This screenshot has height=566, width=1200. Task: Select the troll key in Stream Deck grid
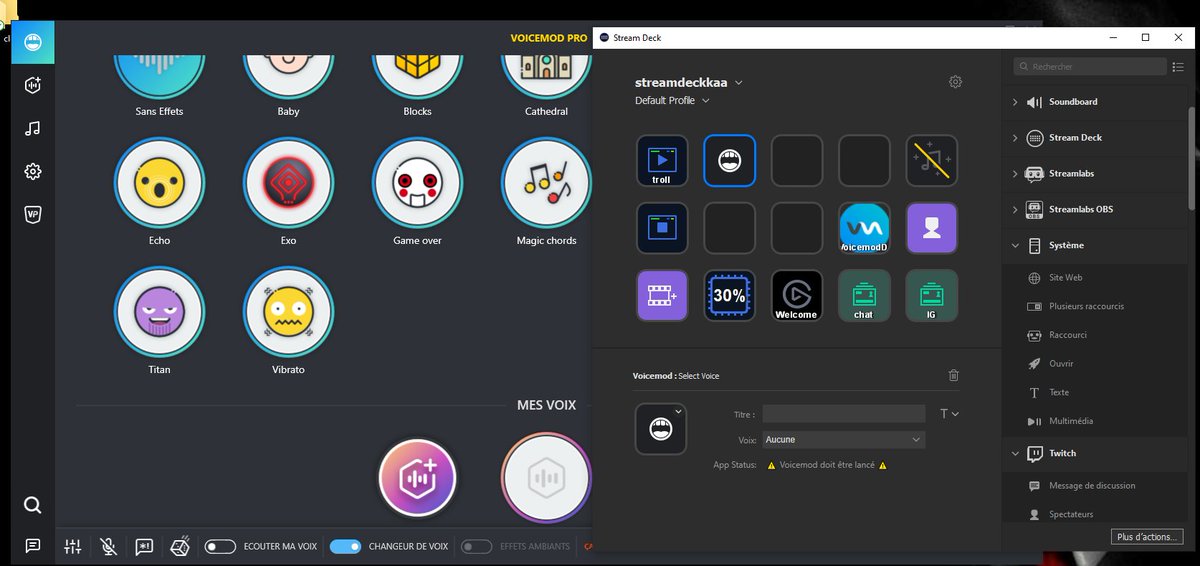(662, 161)
